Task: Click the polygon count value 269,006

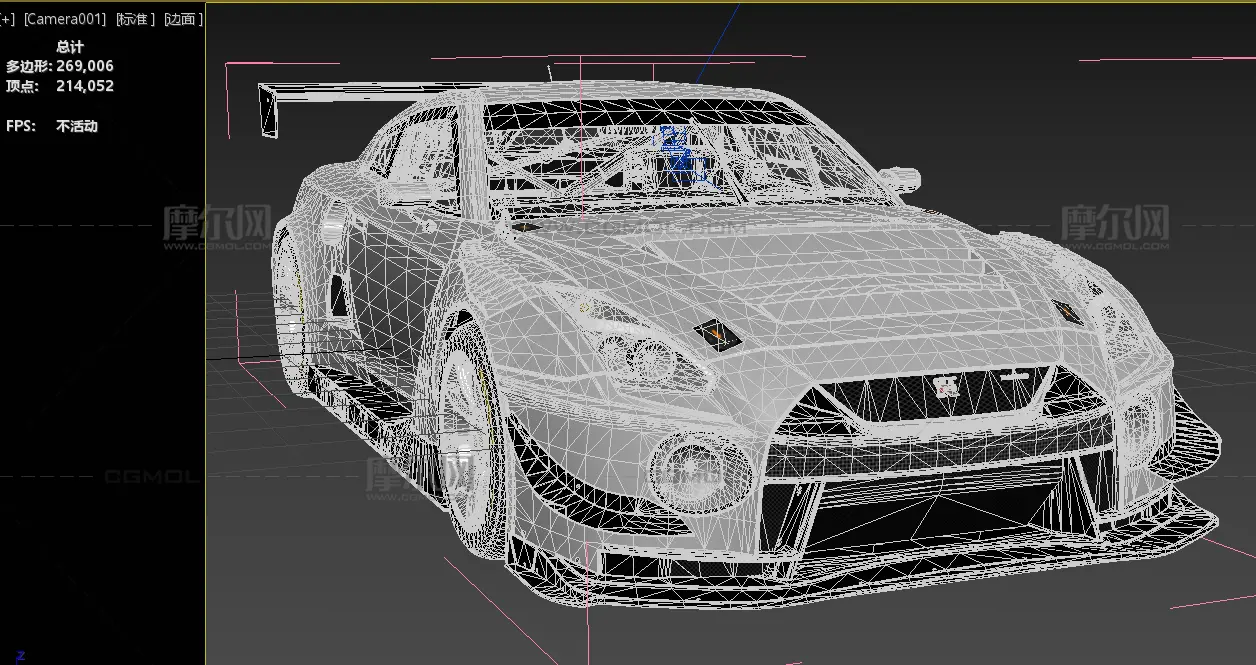Action: click(x=85, y=66)
